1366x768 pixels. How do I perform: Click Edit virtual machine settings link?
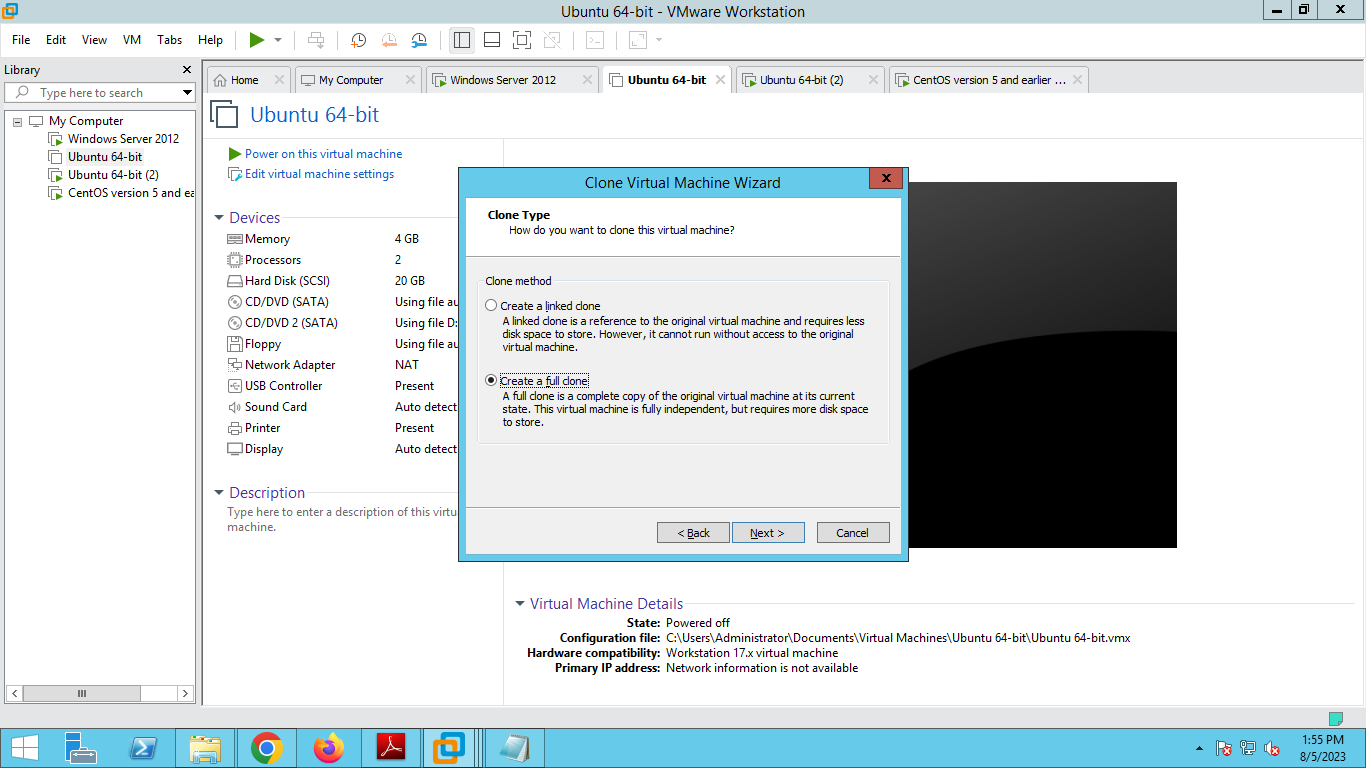point(319,174)
